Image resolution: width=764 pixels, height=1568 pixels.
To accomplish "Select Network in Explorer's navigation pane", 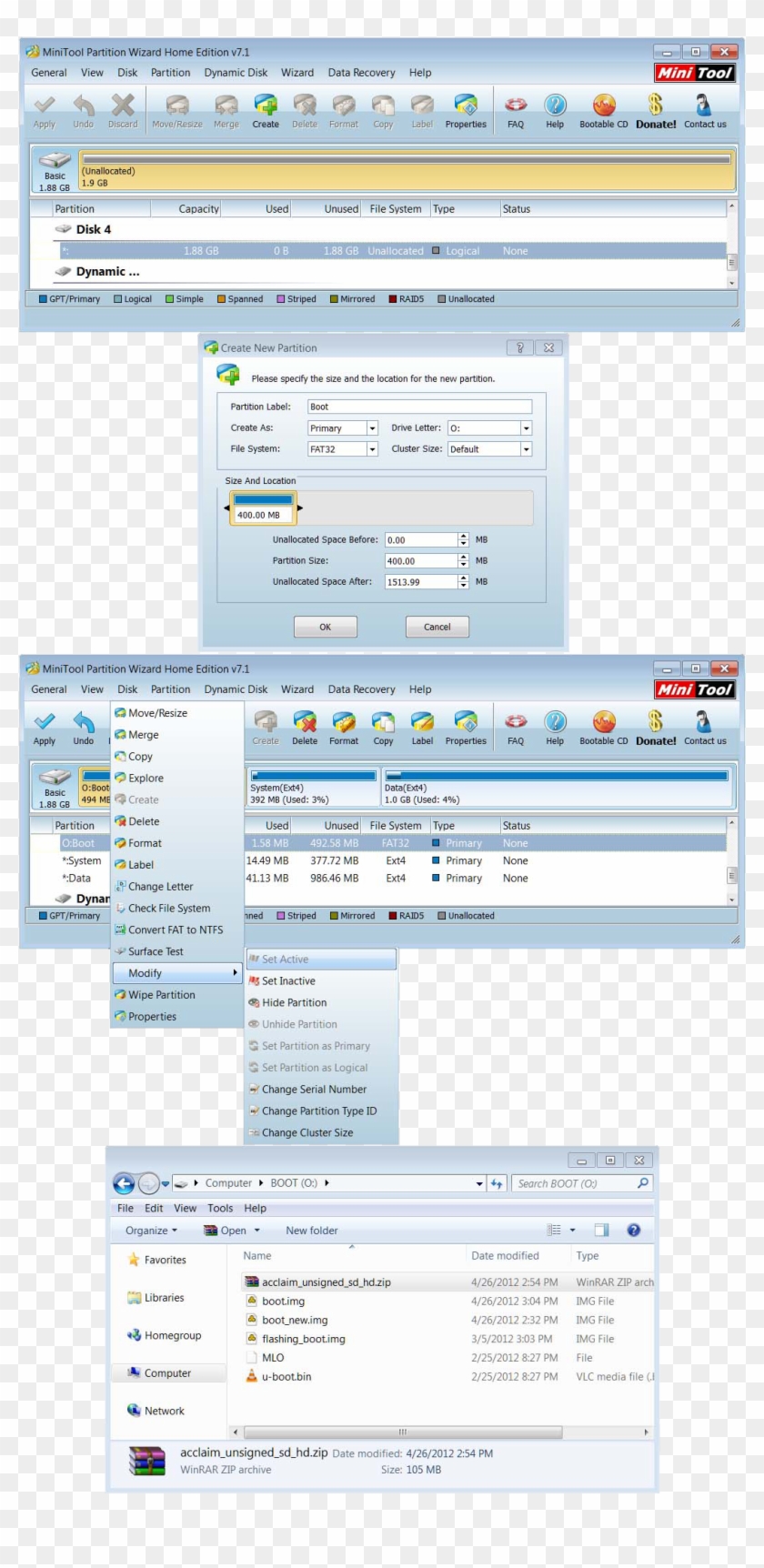I will [x=164, y=1411].
